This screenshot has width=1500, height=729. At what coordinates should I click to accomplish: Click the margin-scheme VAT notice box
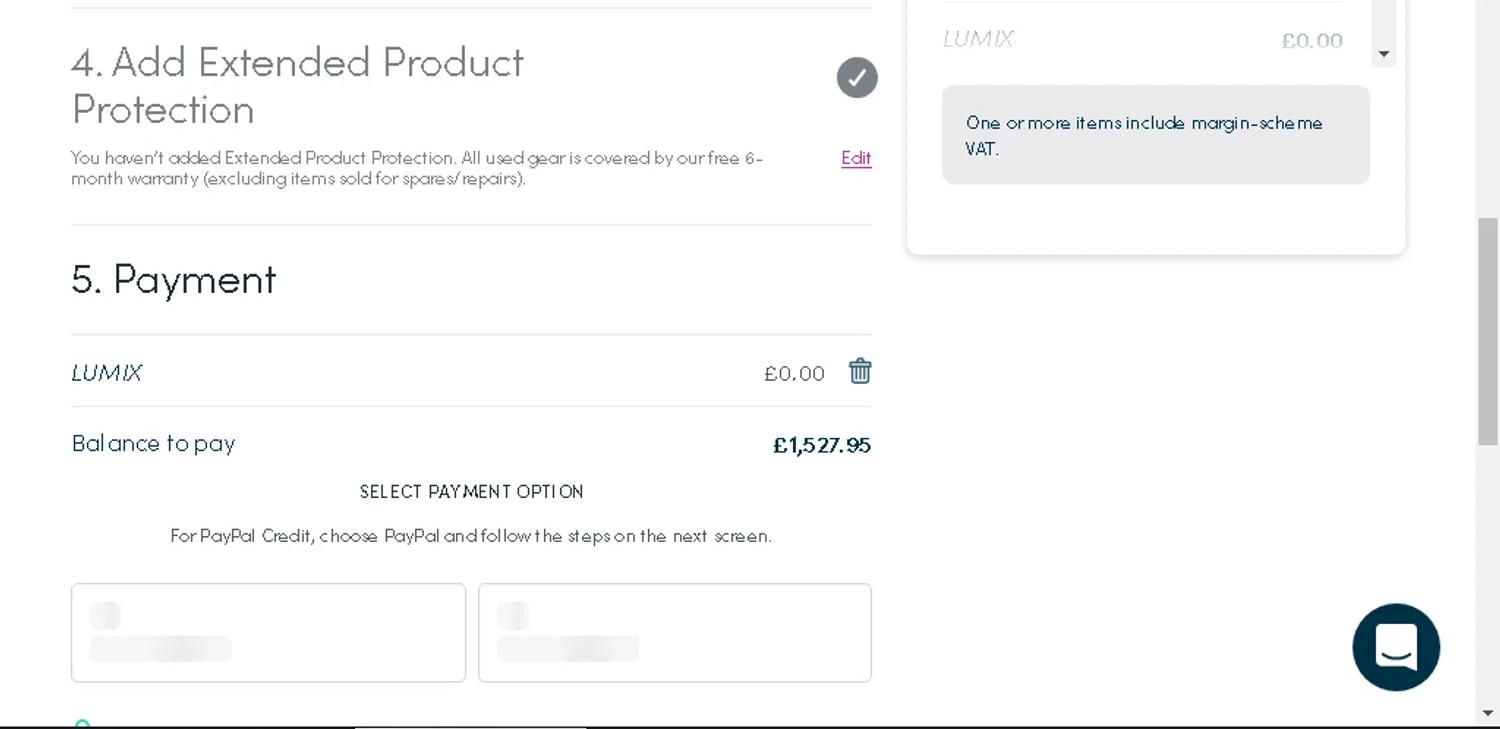coord(1155,135)
